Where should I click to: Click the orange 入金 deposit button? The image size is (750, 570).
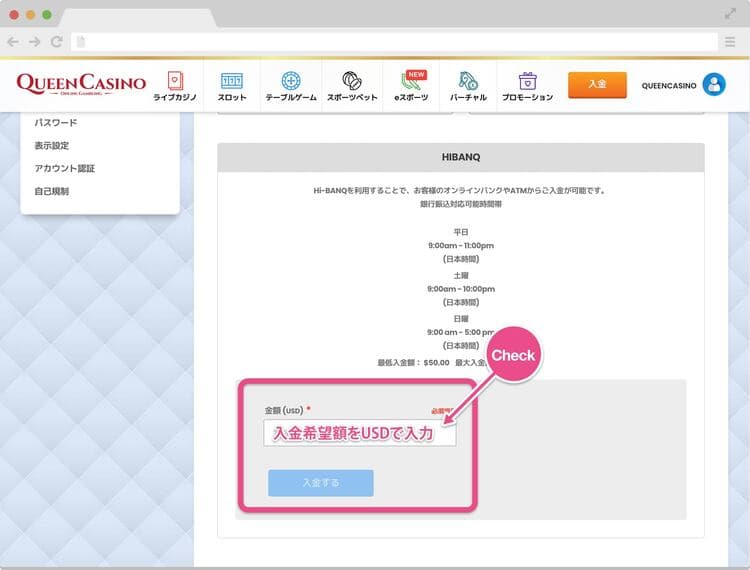597,85
